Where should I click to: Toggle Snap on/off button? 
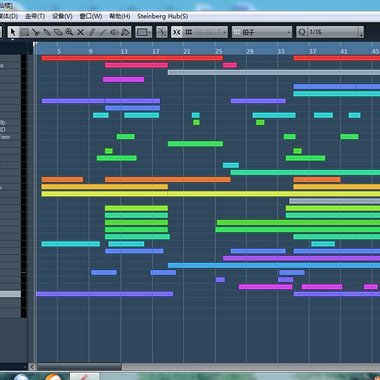[x=177, y=32]
